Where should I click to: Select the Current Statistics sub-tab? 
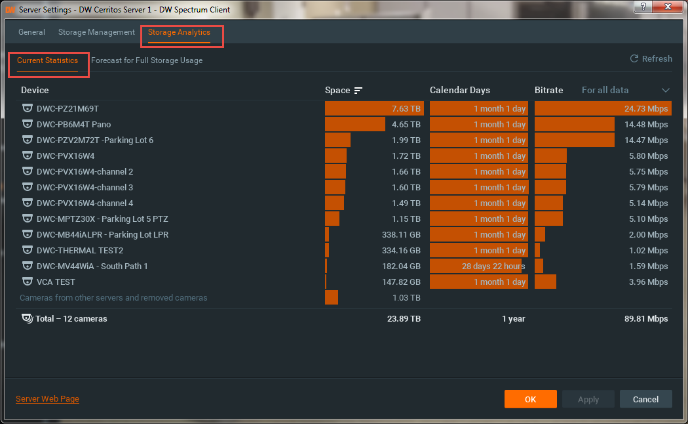point(47,61)
